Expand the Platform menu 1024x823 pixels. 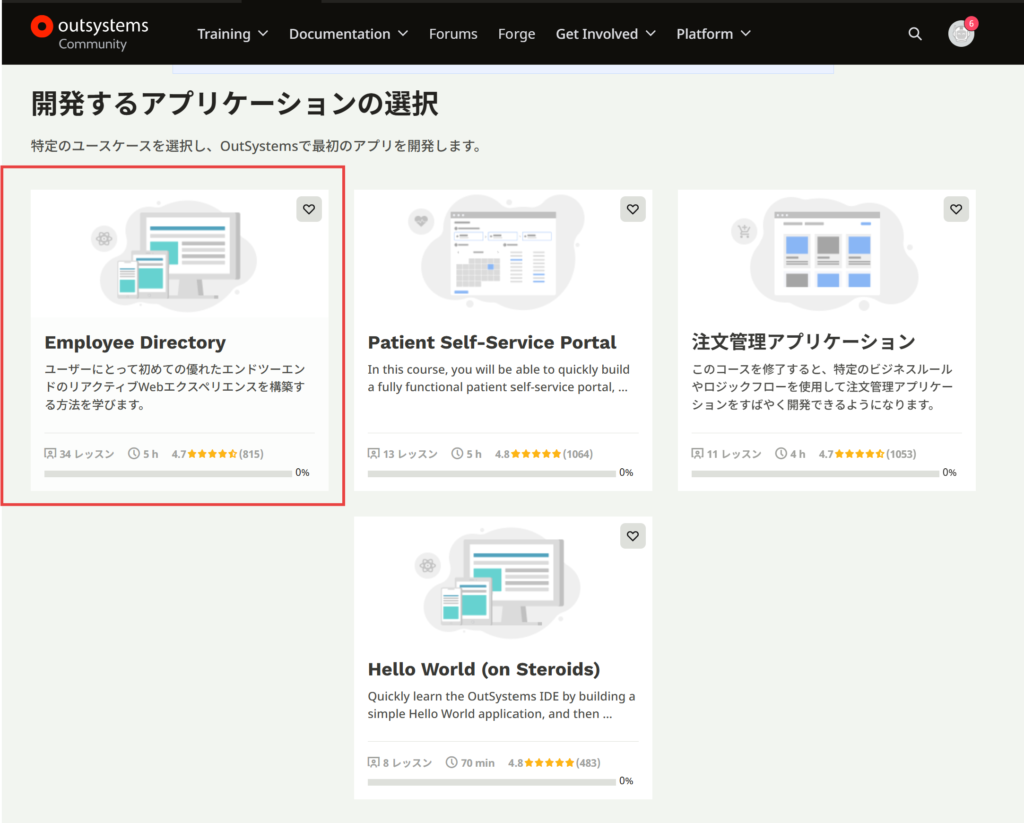click(x=713, y=34)
